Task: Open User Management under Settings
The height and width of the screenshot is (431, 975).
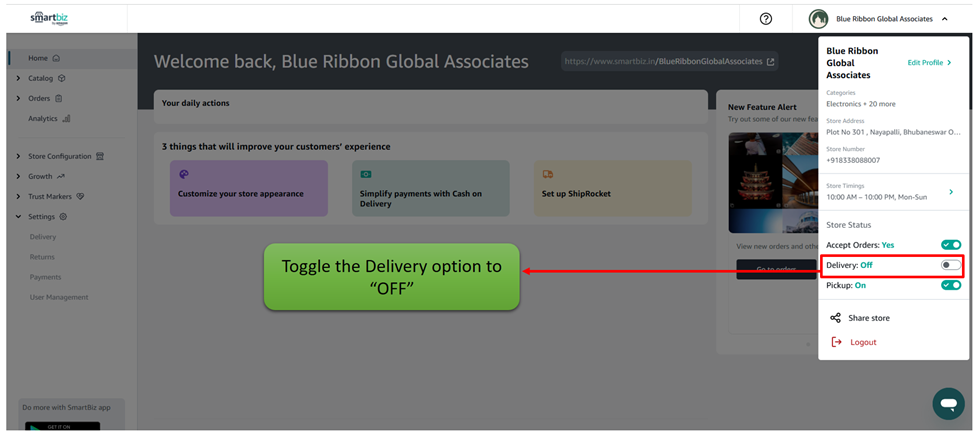Action: [59, 297]
